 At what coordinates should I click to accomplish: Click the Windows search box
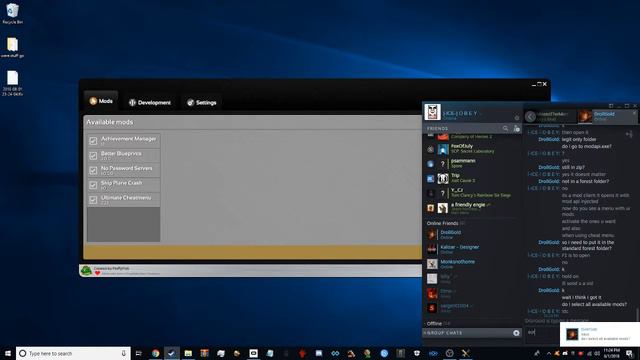pyautogui.click(x=73, y=353)
